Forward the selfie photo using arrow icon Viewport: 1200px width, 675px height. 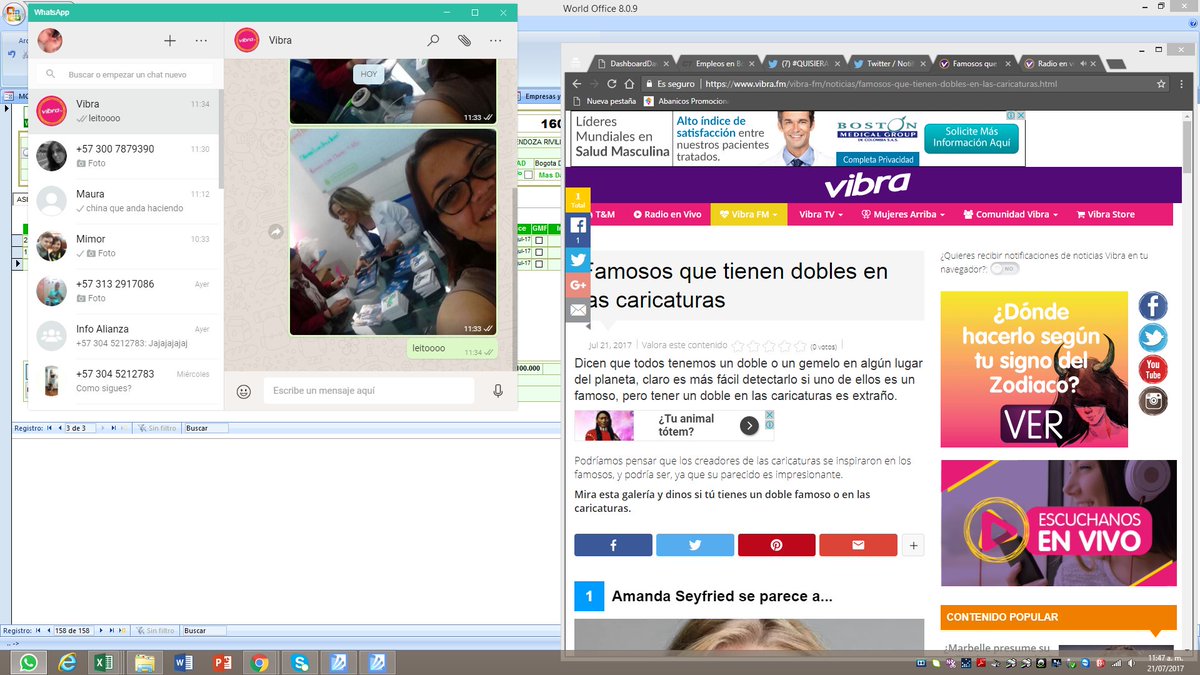click(x=276, y=232)
